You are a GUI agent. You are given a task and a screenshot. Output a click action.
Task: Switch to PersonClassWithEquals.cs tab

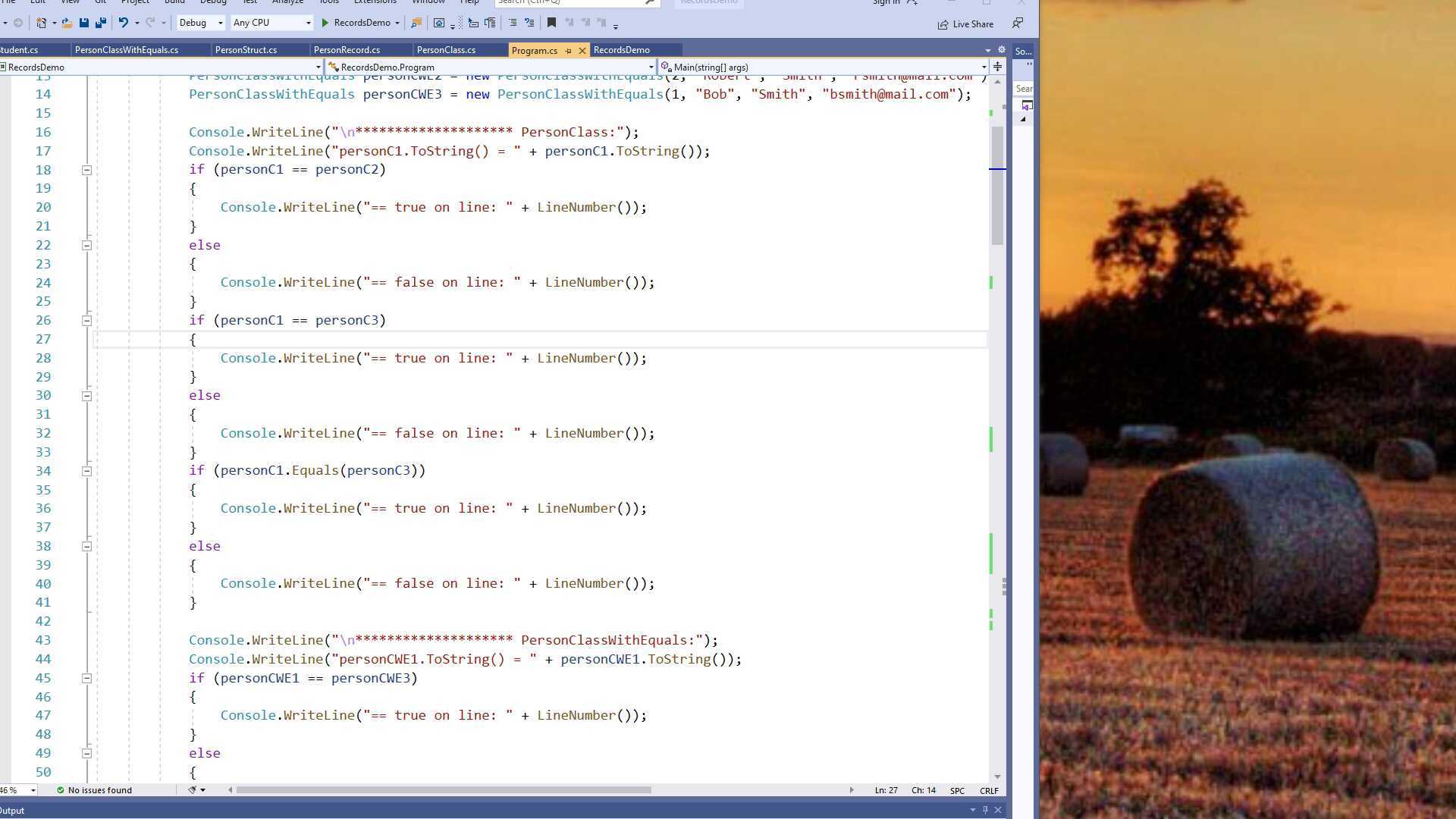coord(127,50)
